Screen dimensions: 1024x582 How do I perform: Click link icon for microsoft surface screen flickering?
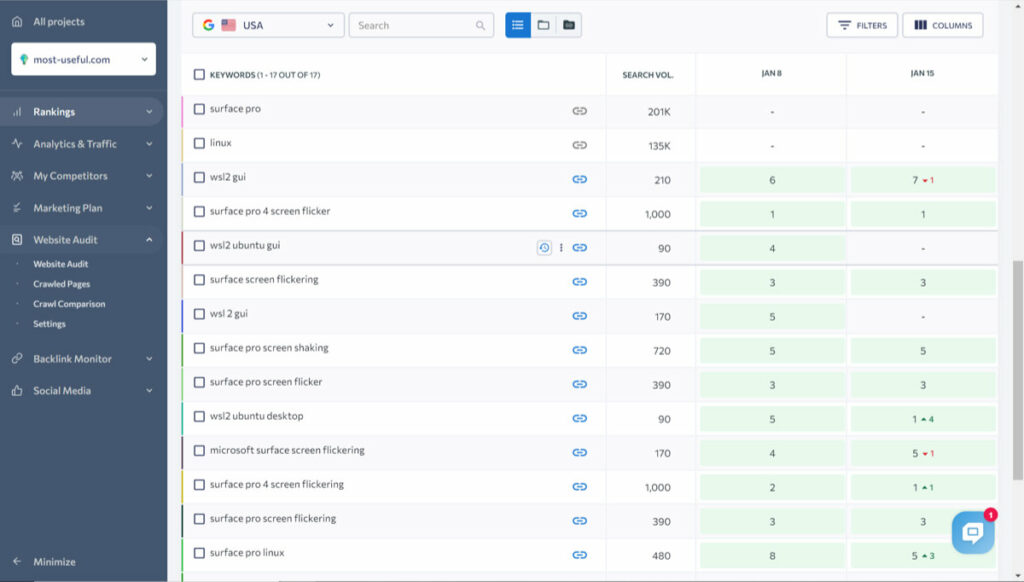coord(579,452)
